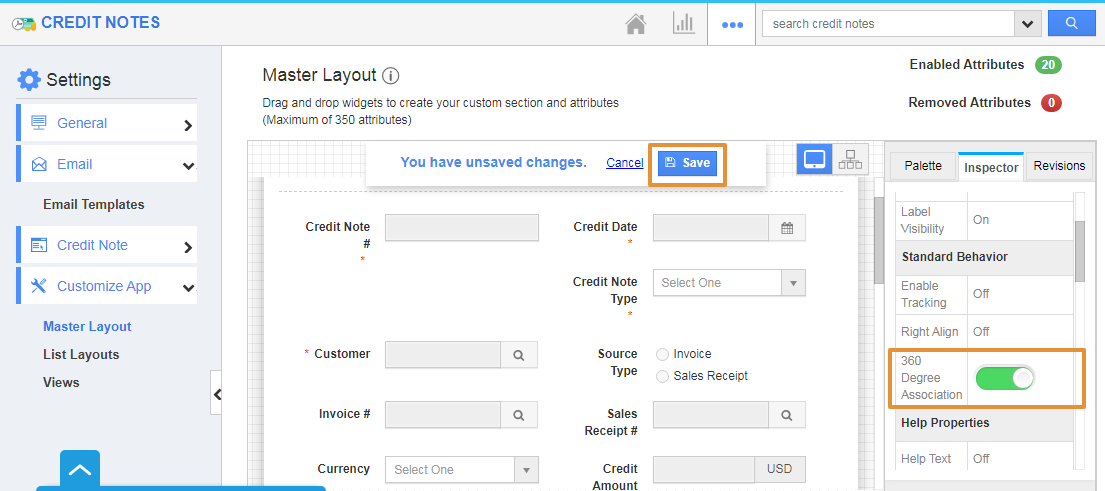Click the Standard Behavior section header
1105x491 pixels.
click(984, 257)
